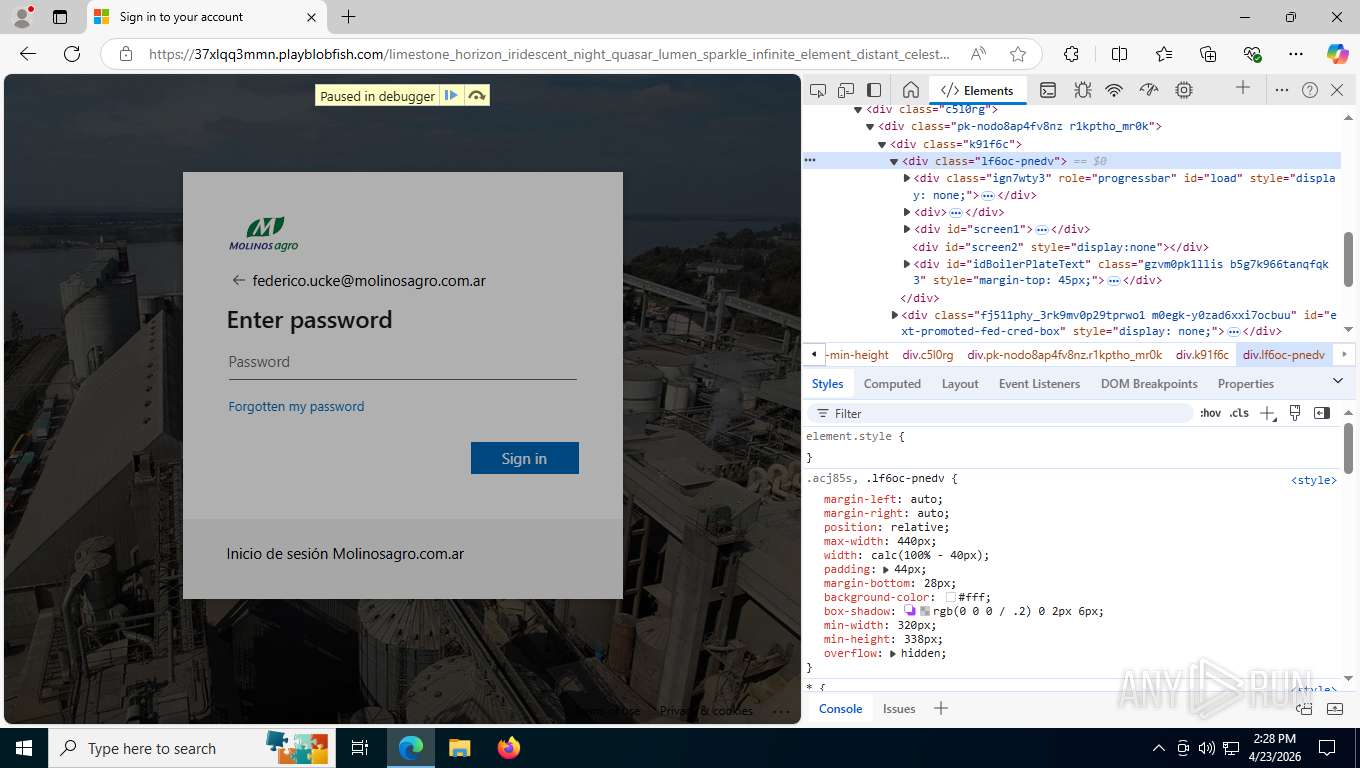1360x768 pixels.
Task: Open the Properties tab
Action: pos(1245,383)
